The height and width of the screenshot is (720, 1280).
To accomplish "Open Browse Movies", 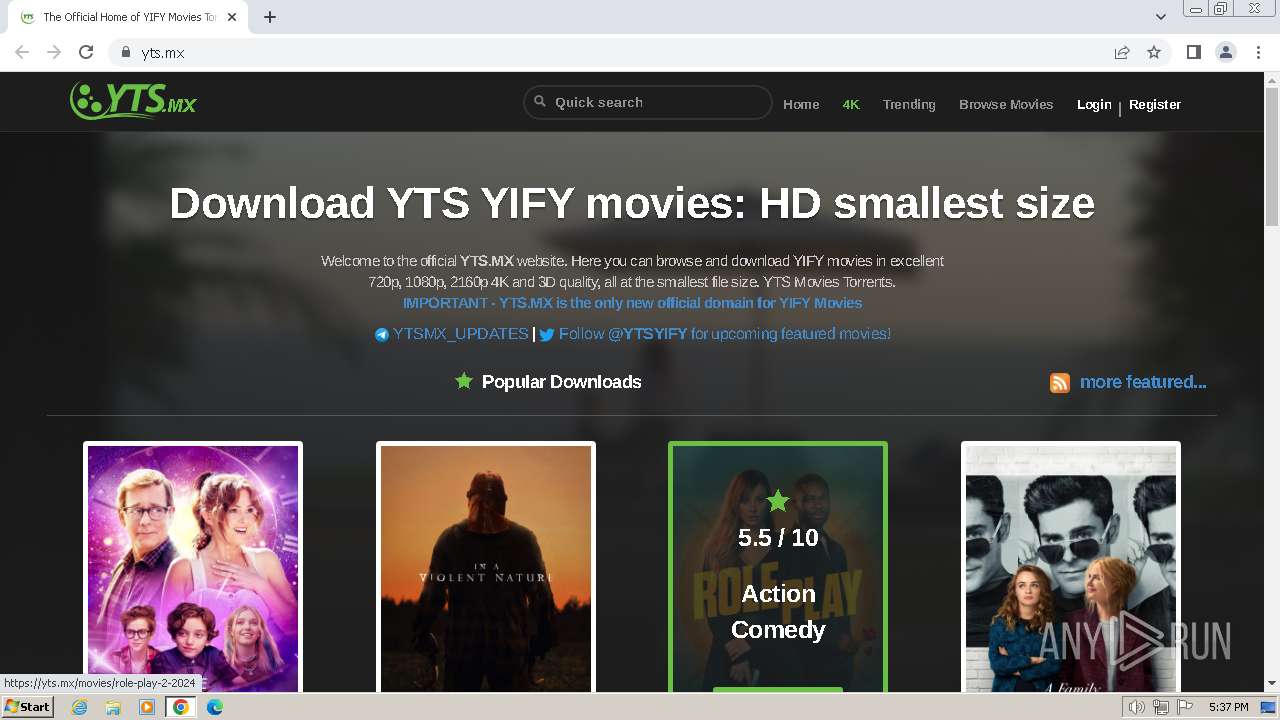I will pos(1006,104).
